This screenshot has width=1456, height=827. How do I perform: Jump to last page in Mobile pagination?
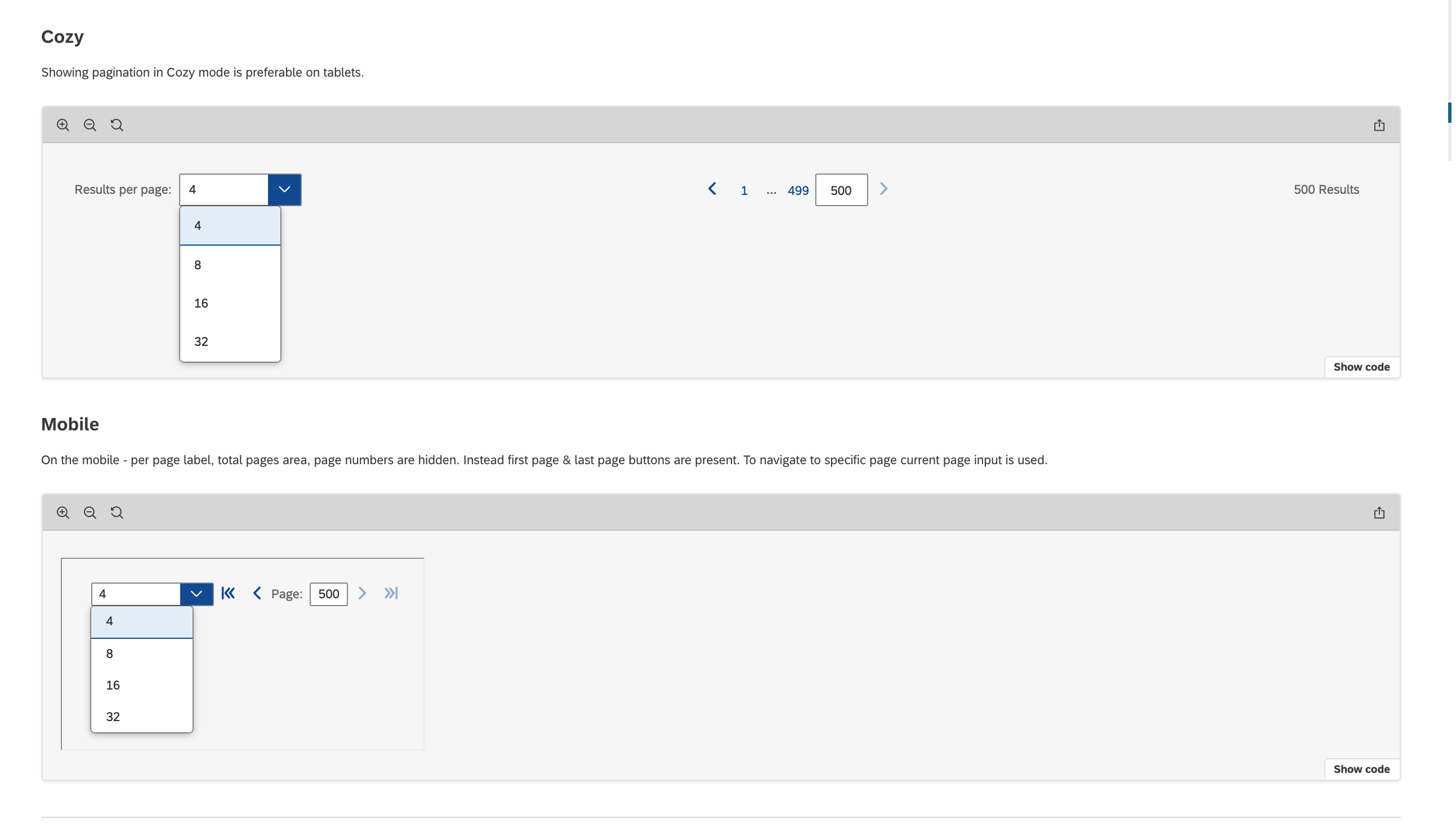click(x=391, y=594)
